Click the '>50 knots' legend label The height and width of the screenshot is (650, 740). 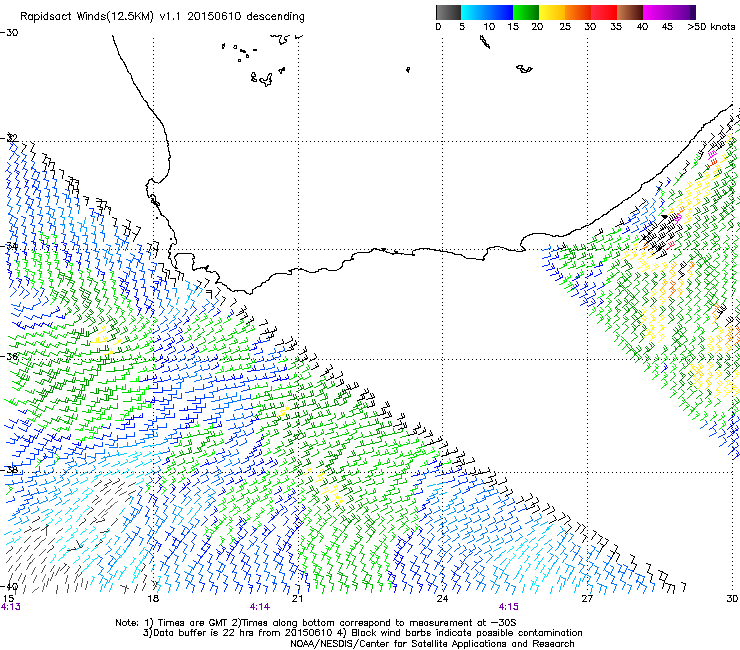click(711, 27)
